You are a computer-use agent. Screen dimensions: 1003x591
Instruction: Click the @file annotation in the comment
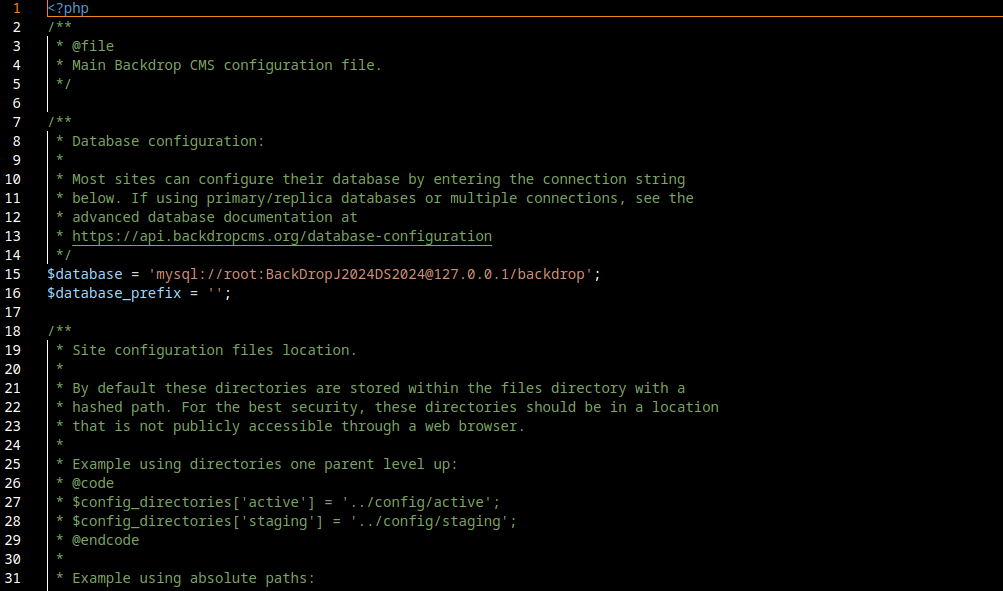pyautogui.click(x=93, y=46)
